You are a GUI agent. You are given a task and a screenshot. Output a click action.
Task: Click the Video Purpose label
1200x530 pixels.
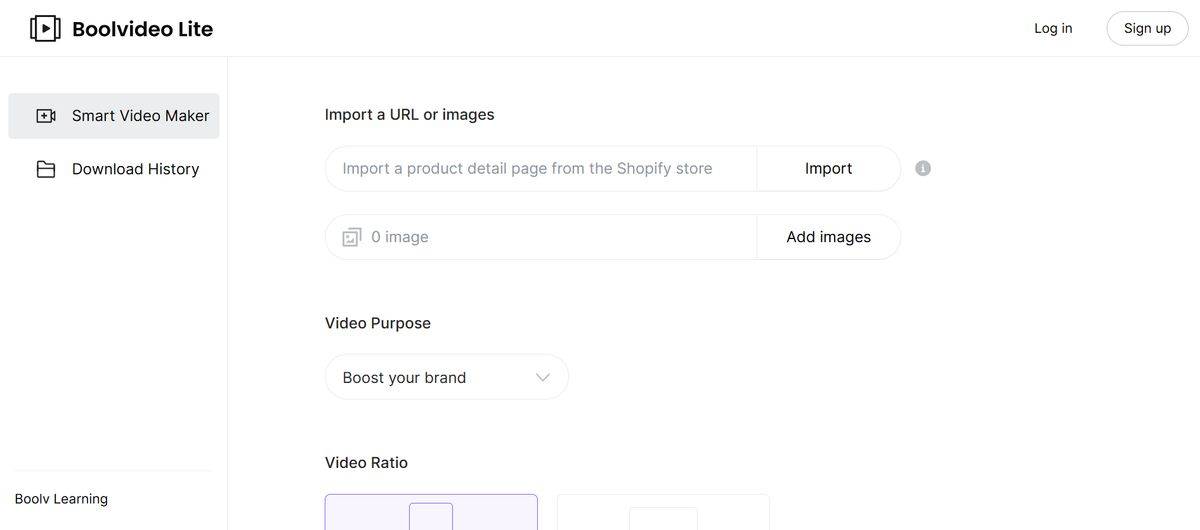(378, 323)
